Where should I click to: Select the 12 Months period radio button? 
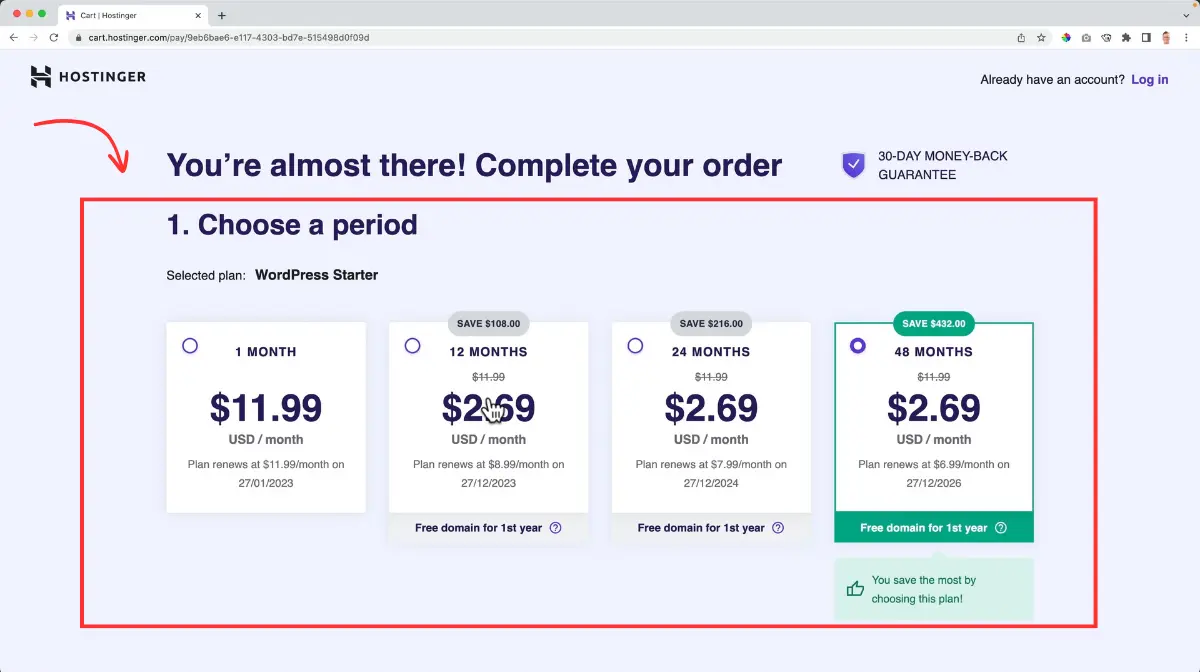[x=412, y=346]
